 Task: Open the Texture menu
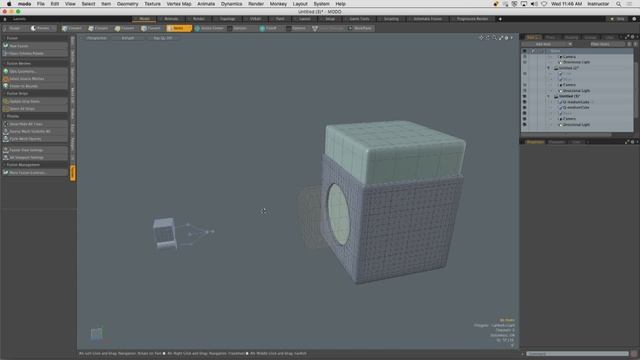click(x=152, y=4)
